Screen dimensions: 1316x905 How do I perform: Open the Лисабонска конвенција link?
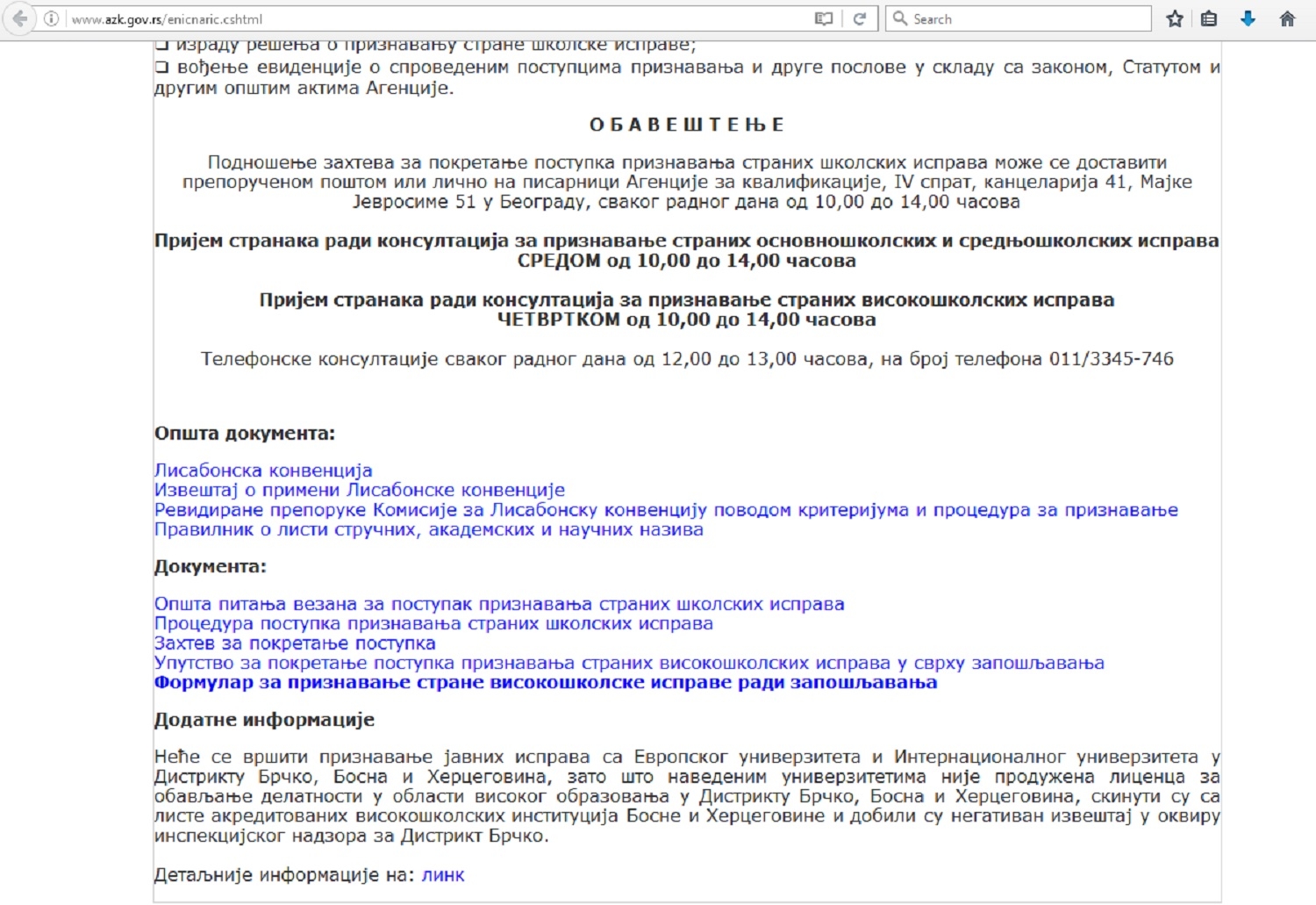pos(263,471)
